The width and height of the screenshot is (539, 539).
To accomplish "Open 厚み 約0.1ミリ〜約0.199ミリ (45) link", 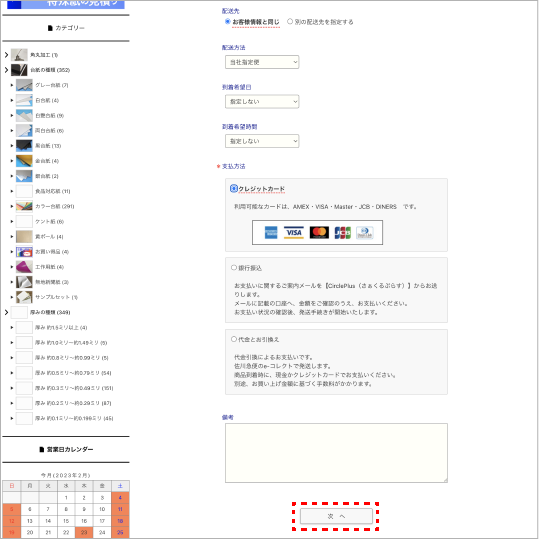I will point(74,418).
